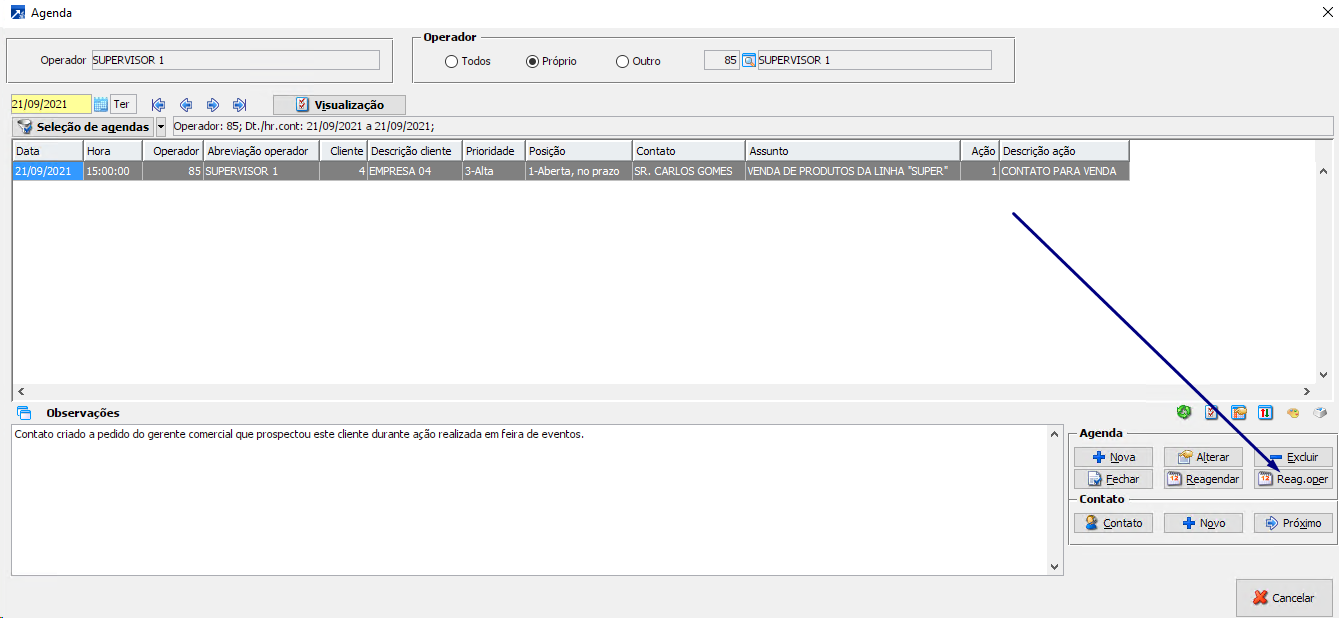The height and width of the screenshot is (618, 1339).
Task: Sort by the Hora column header
Action: tap(113, 151)
